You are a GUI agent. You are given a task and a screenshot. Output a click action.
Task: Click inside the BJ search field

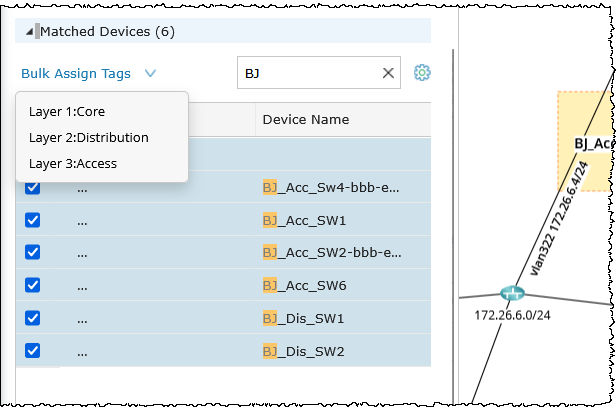click(x=310, y=73)
